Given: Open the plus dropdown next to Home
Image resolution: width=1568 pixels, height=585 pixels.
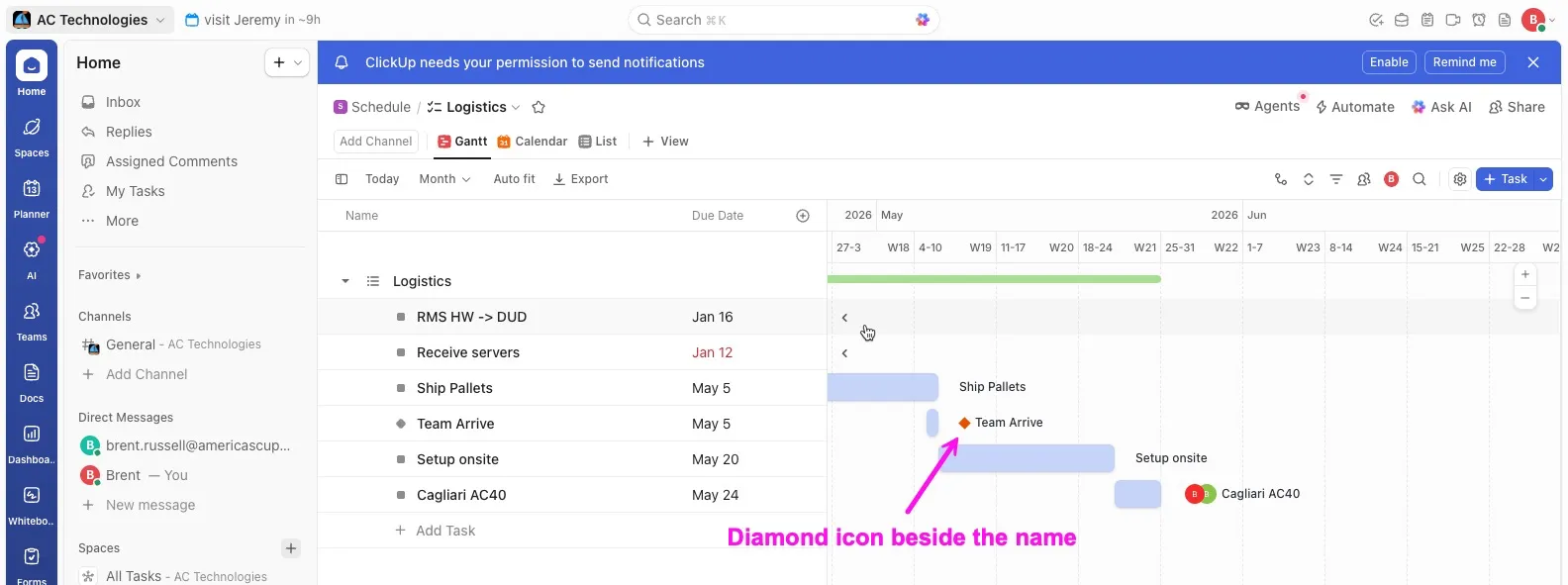Looking at the screenshot, I should [287, 62].
